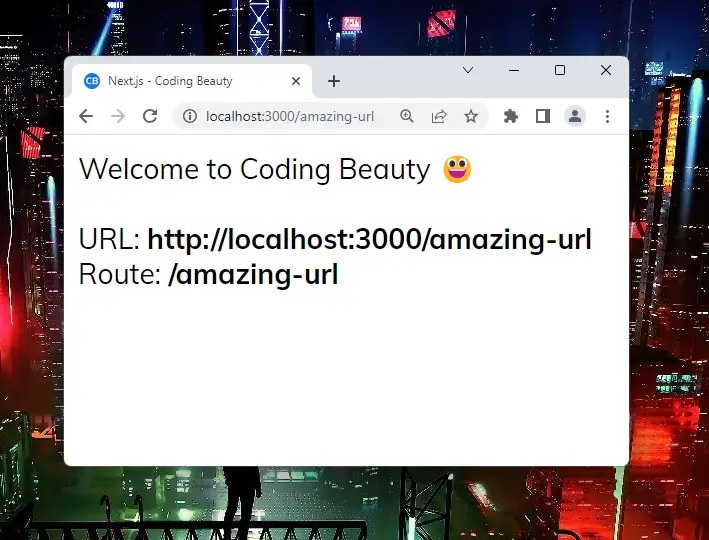
Task: Click the bold /amazing-url route text
Action: [253, 274]
